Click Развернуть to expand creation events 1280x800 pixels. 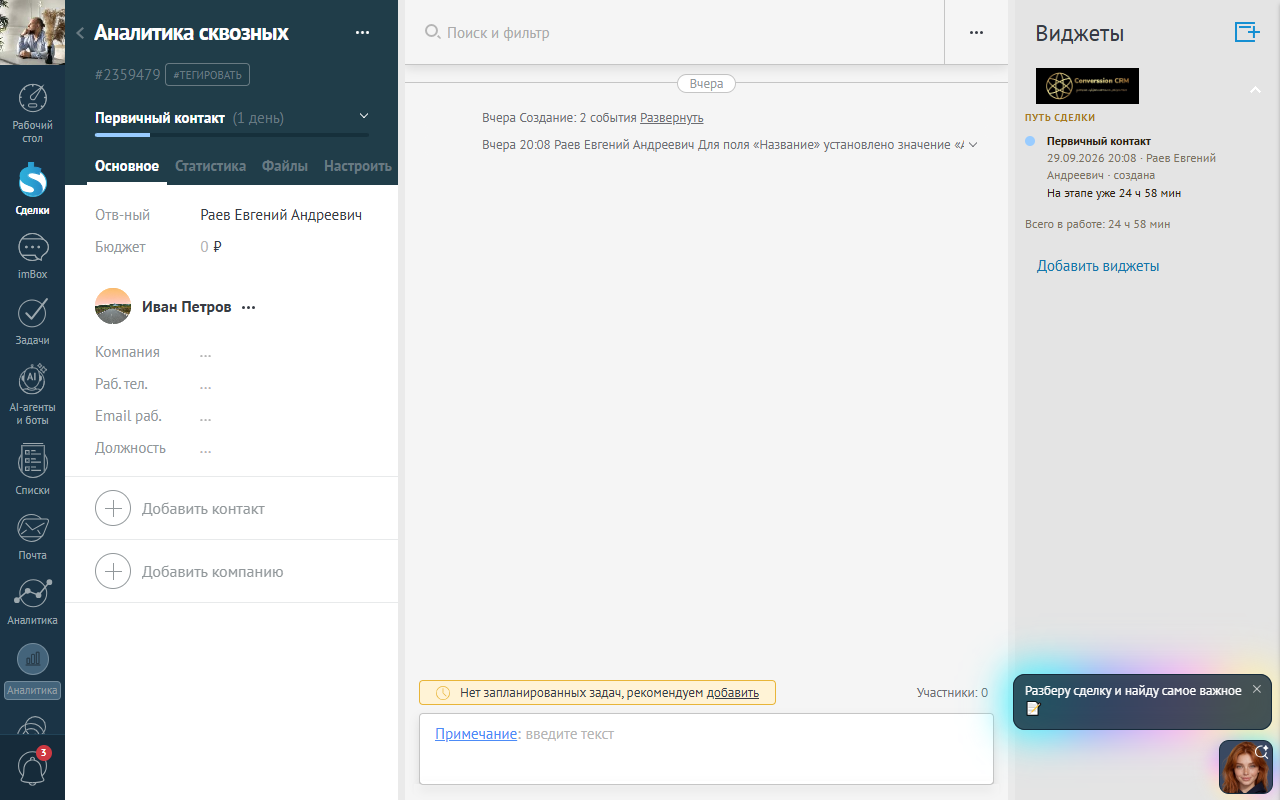[672, 118]
